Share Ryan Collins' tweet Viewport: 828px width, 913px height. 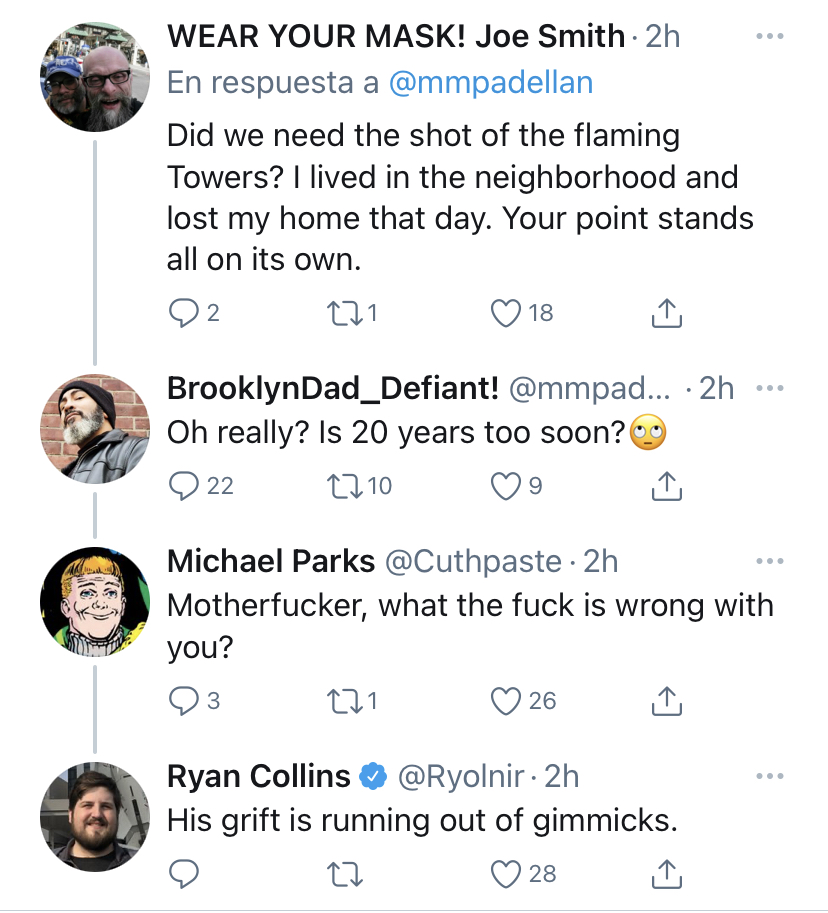point(666,874)
